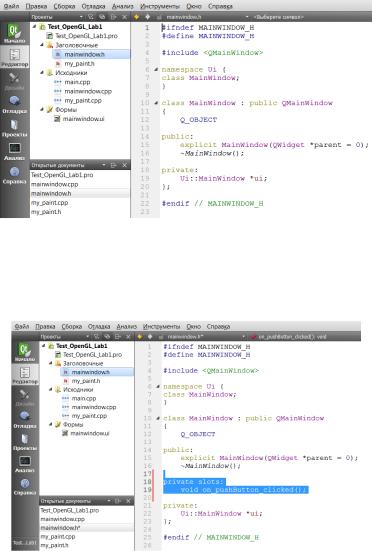Open Инструменты menu in window without highlighted code
The height and width of the screenshot is (551, 372).
click(x=160, y=6)
